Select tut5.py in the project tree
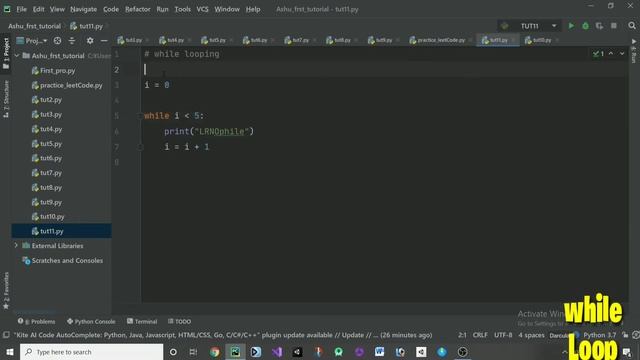Image resolution: width=640 pixels, height=360 pixels. click(x=51, y=144)
